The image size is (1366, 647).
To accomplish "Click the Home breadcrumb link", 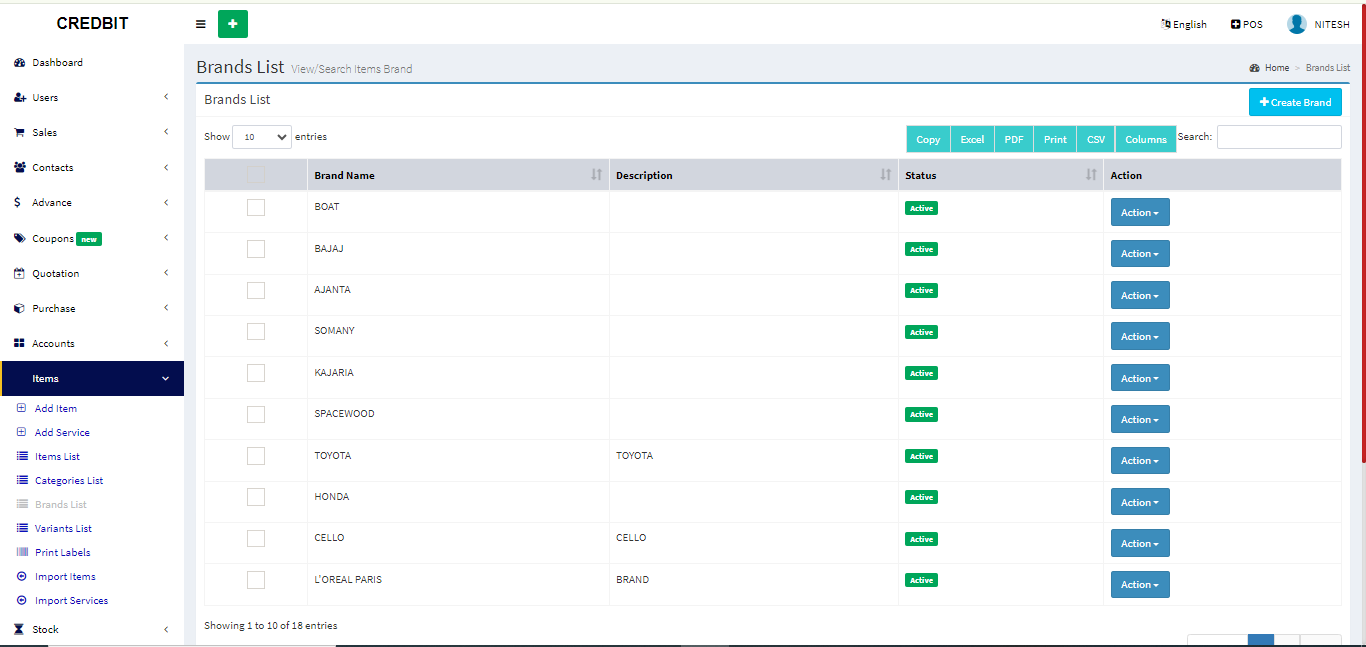I will pyautogui.click(x=1277, y=68).
